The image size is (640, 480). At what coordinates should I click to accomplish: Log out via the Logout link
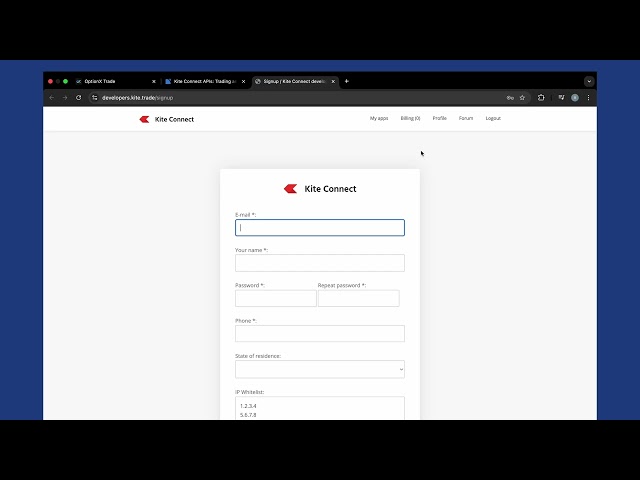click(x=493, y=118)
